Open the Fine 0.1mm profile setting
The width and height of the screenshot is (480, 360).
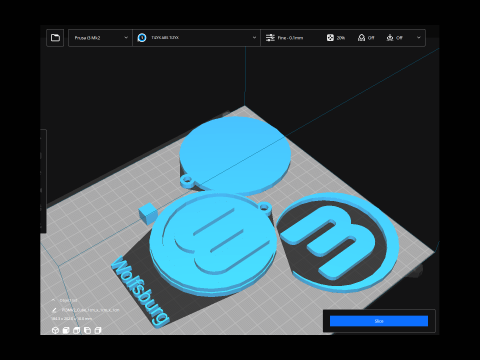(290, 38)
